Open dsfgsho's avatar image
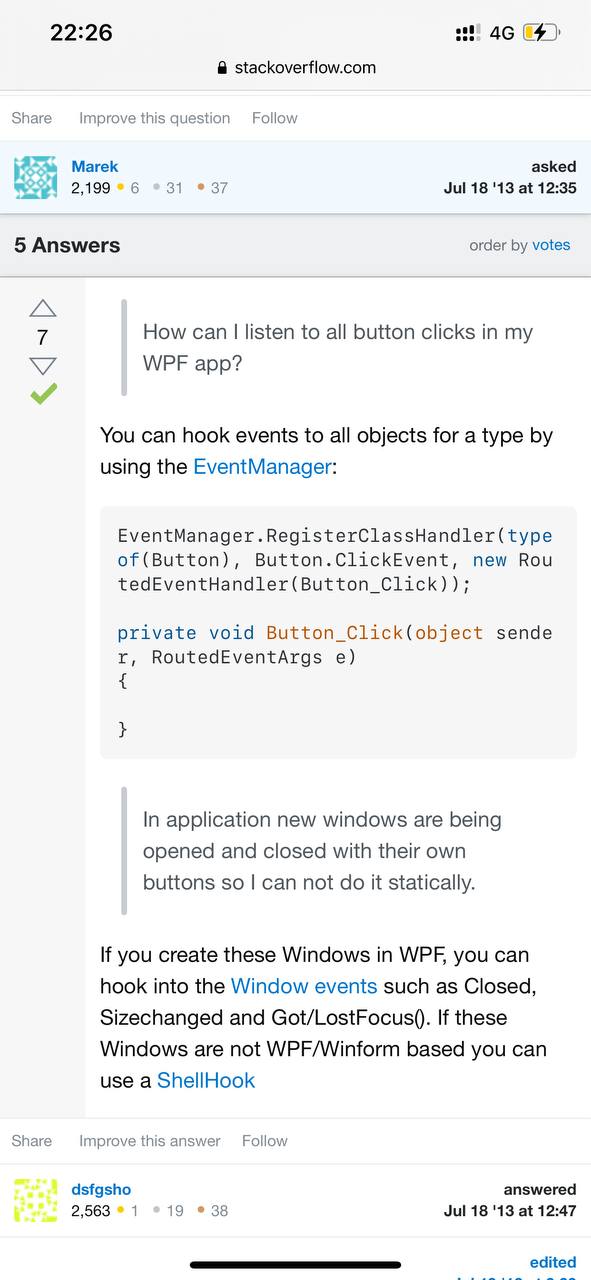 pos(35,1200)
